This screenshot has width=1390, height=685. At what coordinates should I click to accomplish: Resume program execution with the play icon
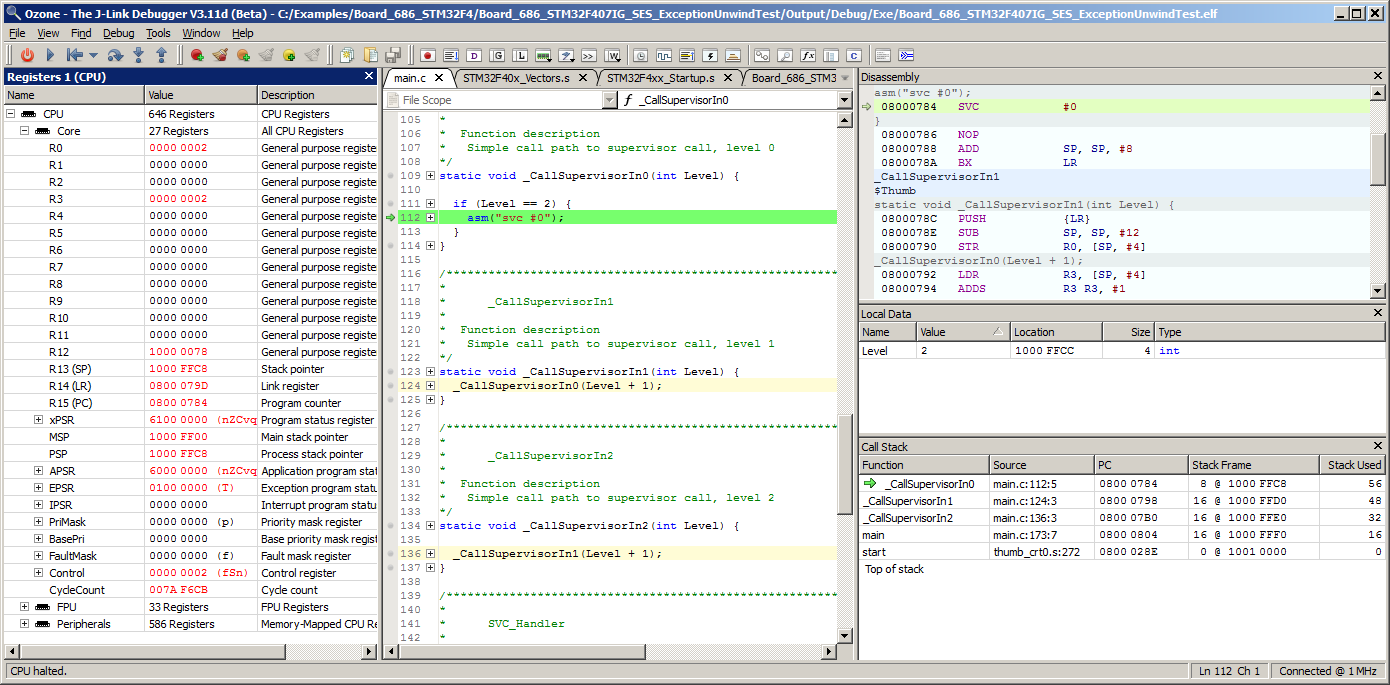point(49,55)
